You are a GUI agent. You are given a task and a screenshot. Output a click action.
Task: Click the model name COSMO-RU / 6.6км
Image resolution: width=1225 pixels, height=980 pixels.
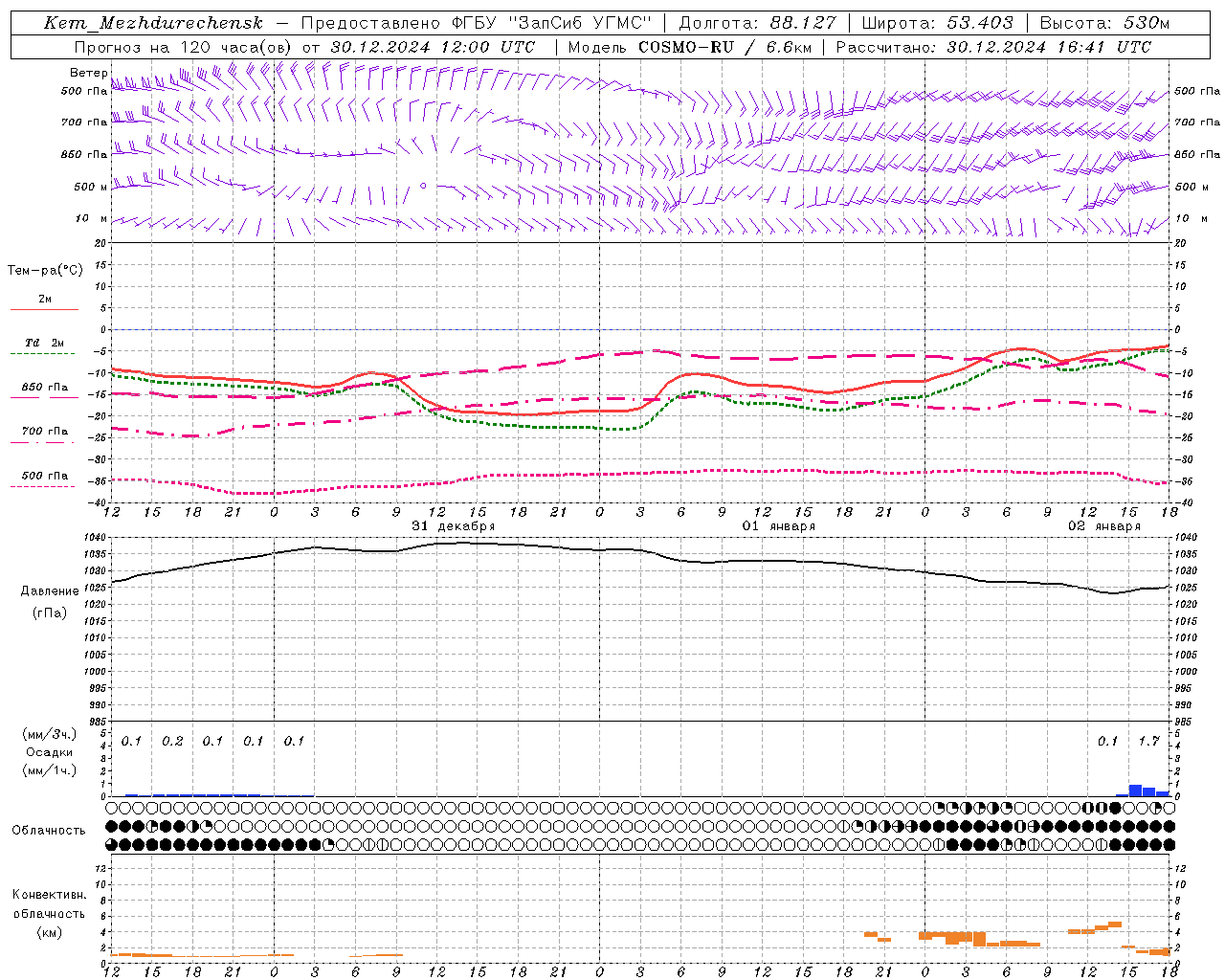point(724,47)
